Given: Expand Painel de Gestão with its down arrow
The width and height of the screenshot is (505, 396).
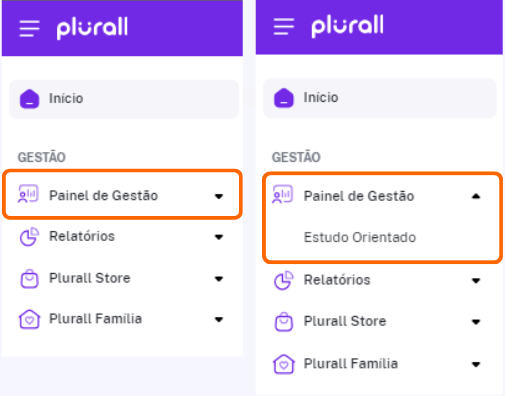Looking at the screenshot, I should [x=219, y=196].
